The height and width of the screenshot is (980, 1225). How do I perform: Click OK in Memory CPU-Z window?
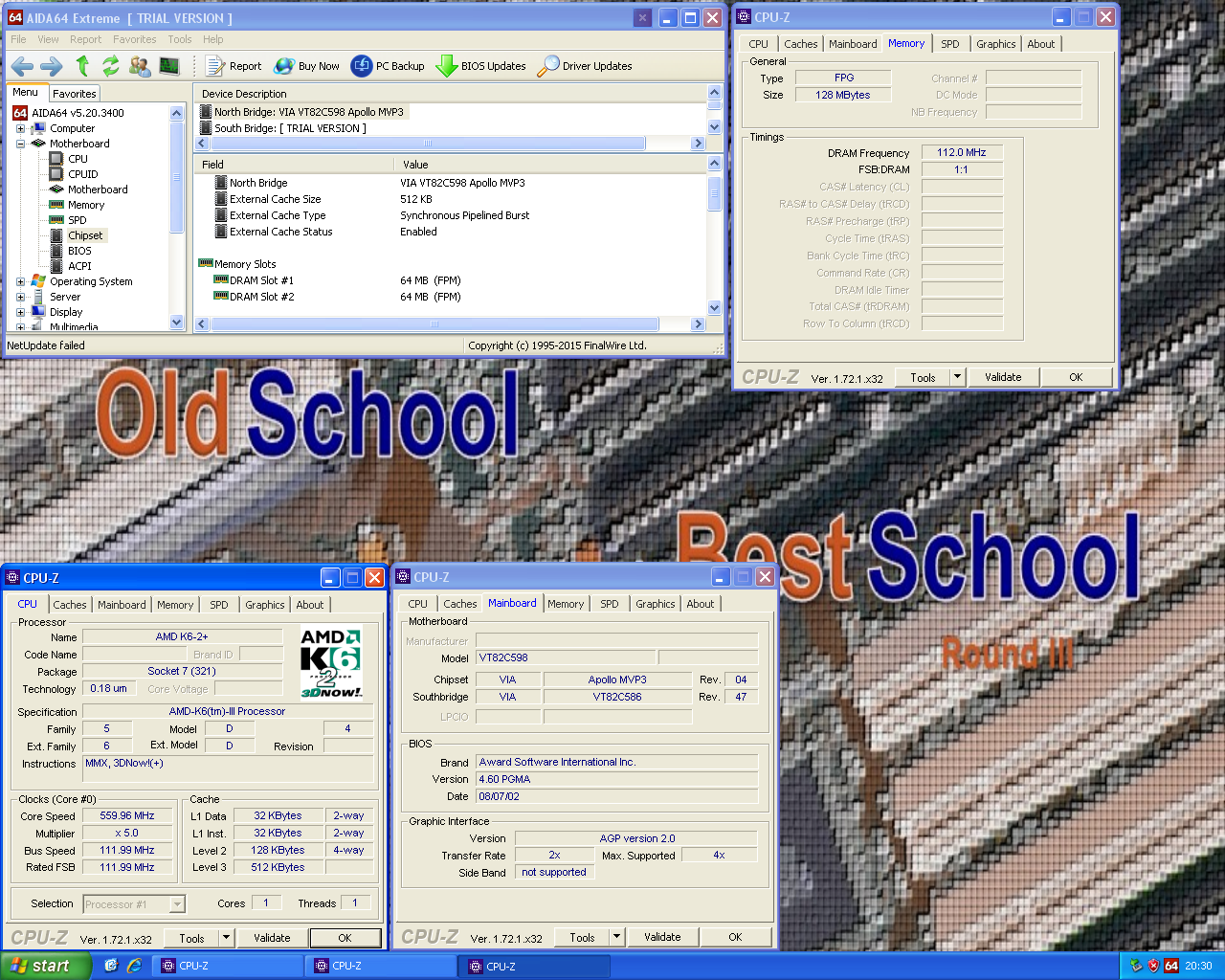[x=1076, y=377]
